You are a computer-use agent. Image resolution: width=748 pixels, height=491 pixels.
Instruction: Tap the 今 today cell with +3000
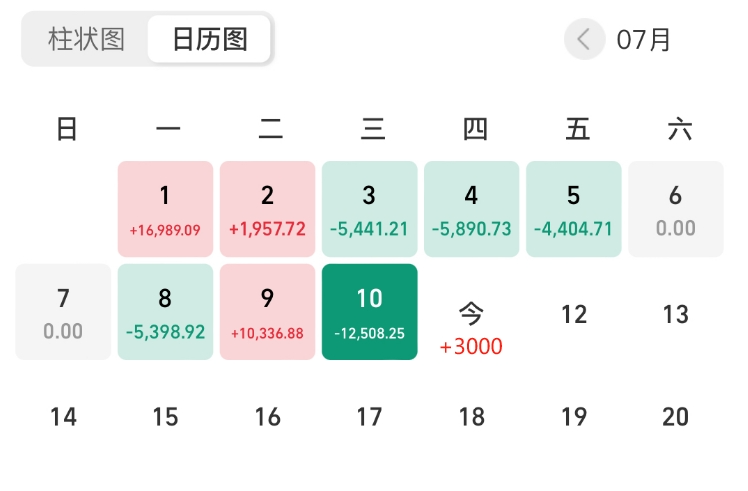472,329
